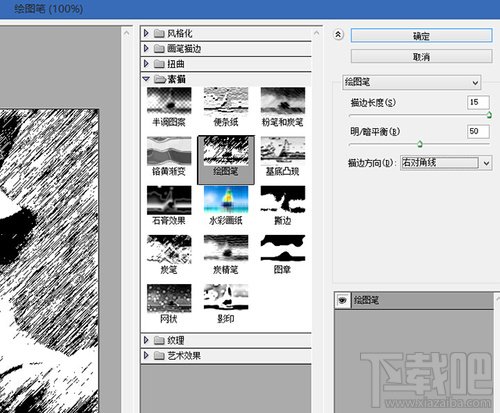
Task: Select the 半调图案 filter thumbnail
Action: pyautogui.click(x=169, y=101)
